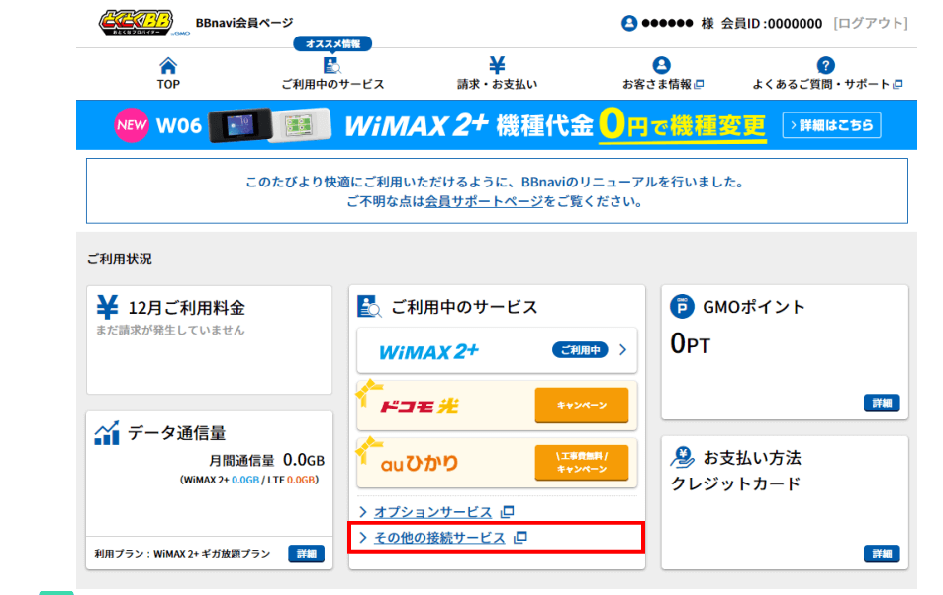Viewport: 943px width, 595px height.
Task: Click the ドコモ光 キャンペーン button
Action: (x=581, y=405)
